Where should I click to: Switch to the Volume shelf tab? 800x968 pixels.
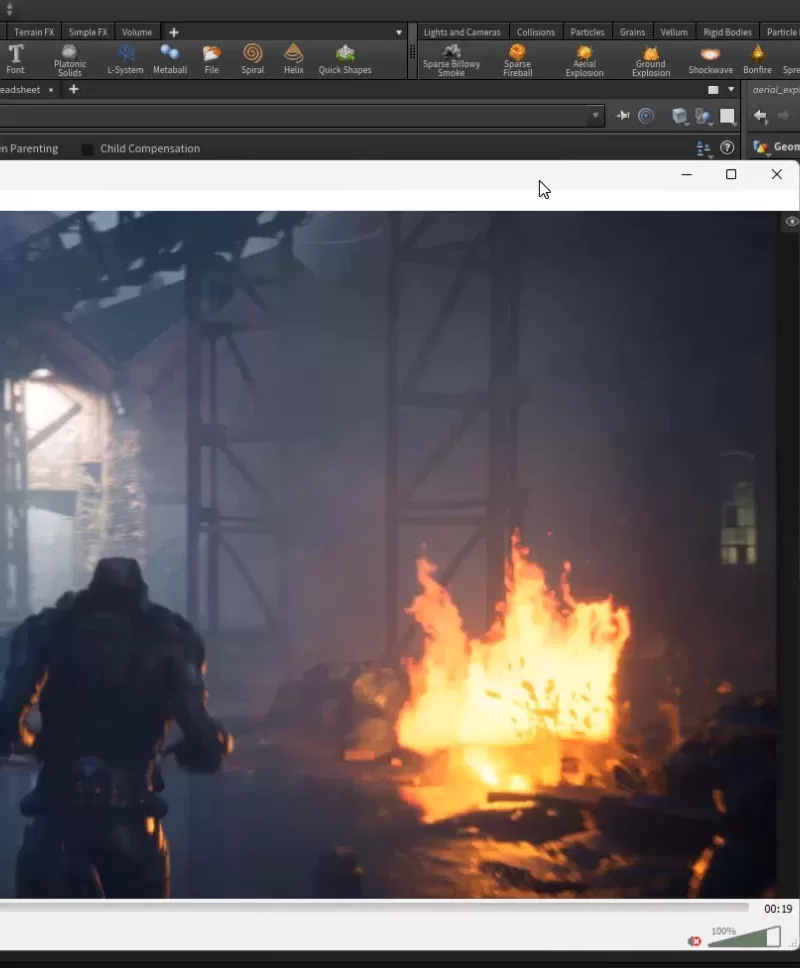tap(136, 32)
